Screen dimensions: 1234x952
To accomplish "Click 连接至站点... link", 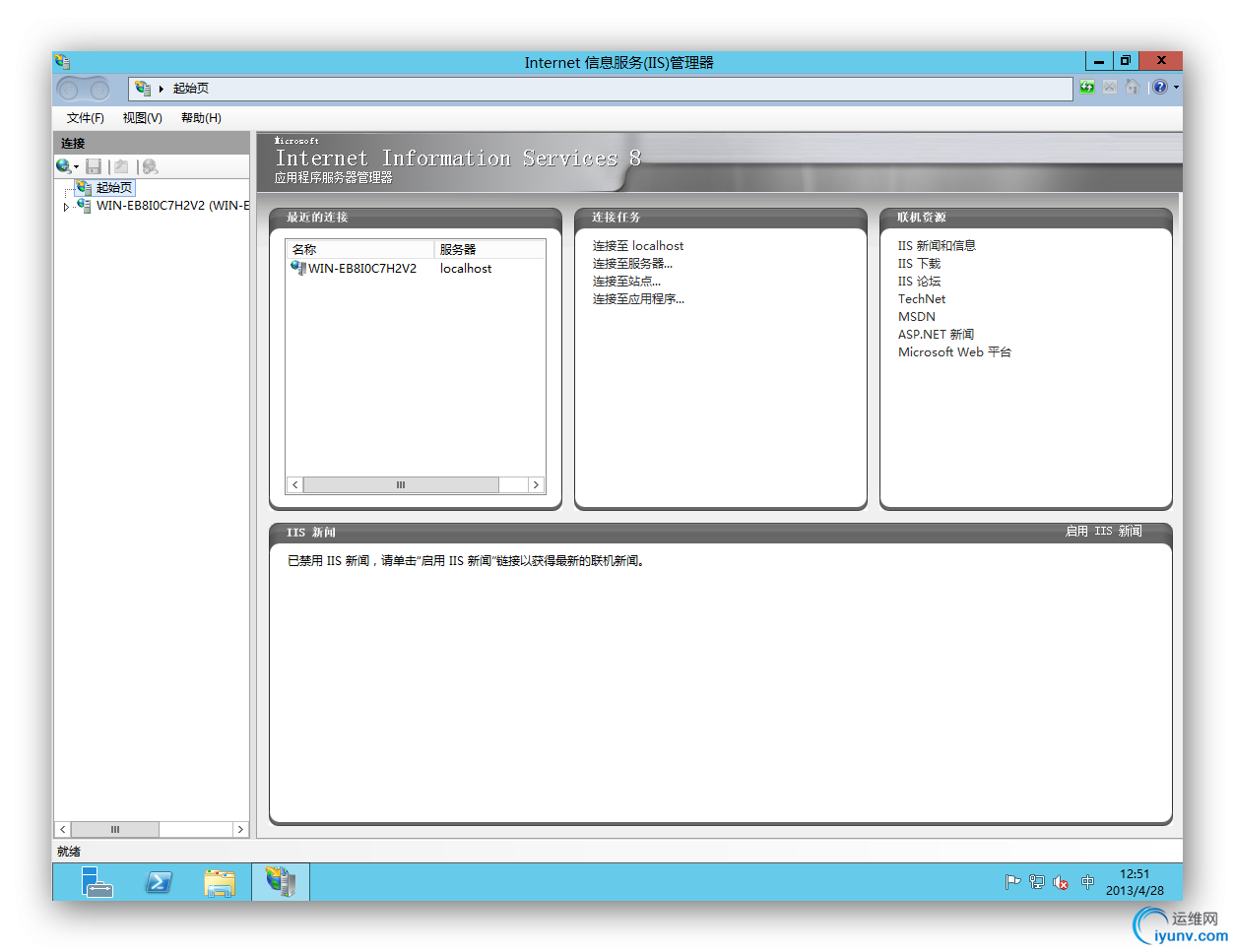I will (x=626, y=282).
